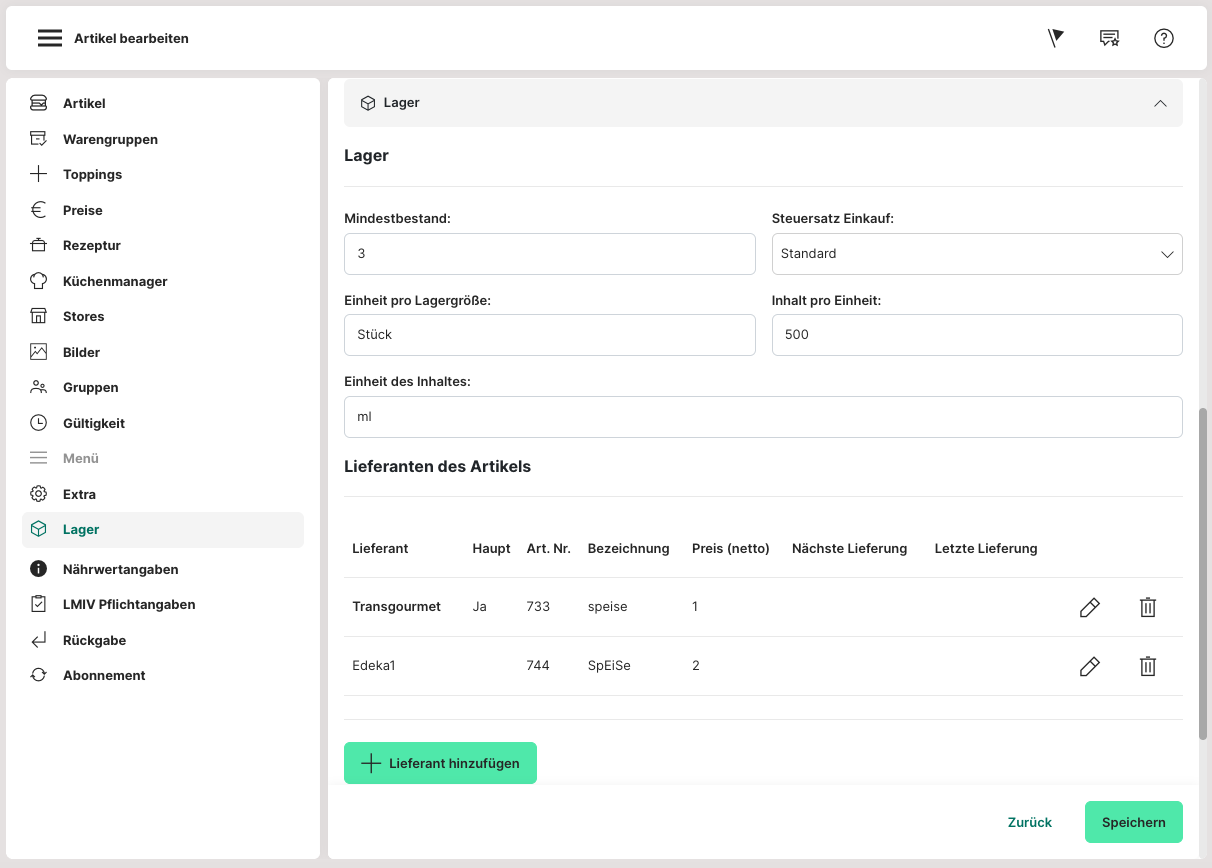Image resolution: width=1212 pixels, height=868 pixels.
Task: Click the Mindestbestand input field
Action: [x=549, y=254]
